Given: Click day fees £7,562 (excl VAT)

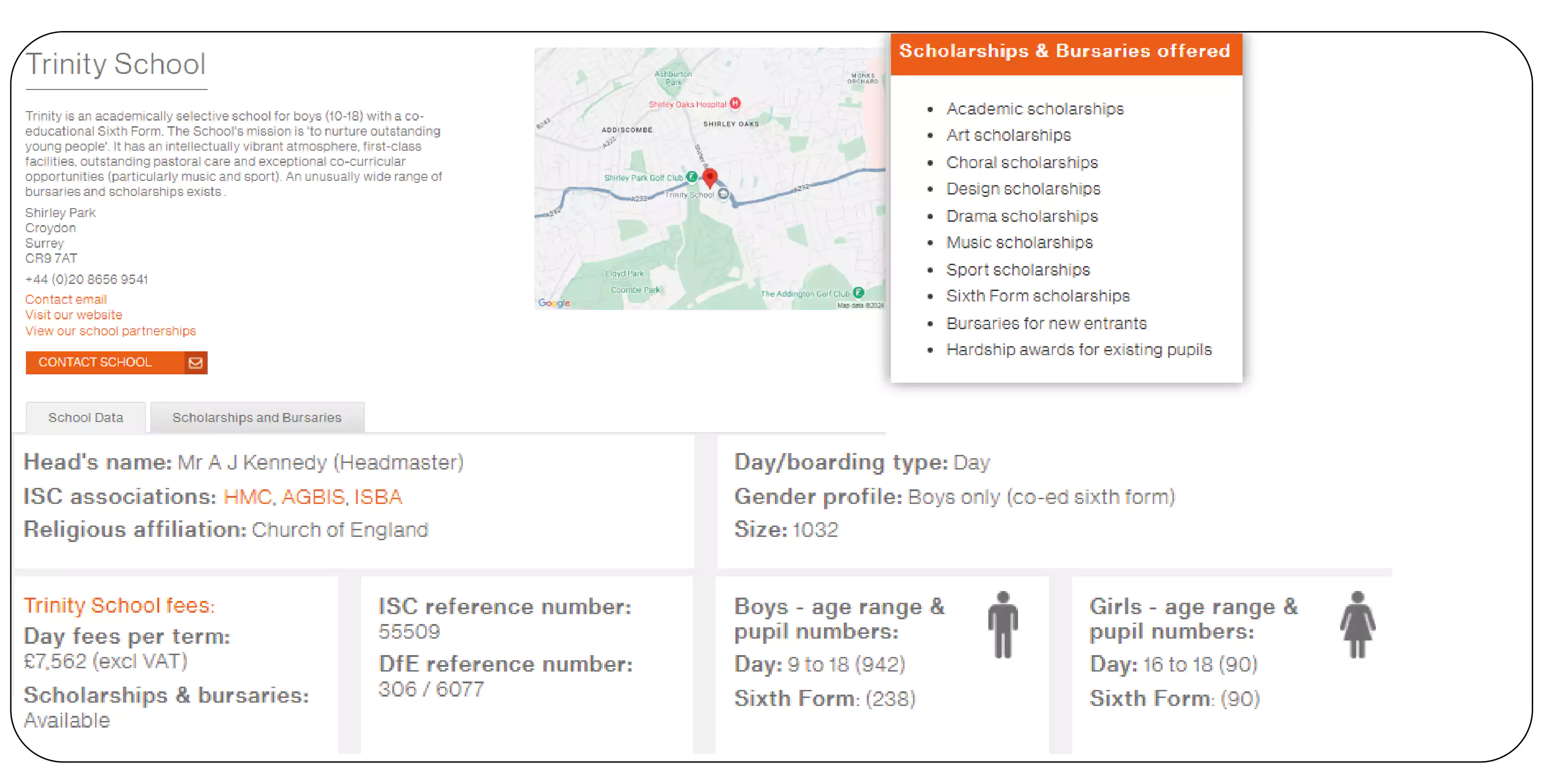Looking at the screenshot, I should [x=105, y=662].
